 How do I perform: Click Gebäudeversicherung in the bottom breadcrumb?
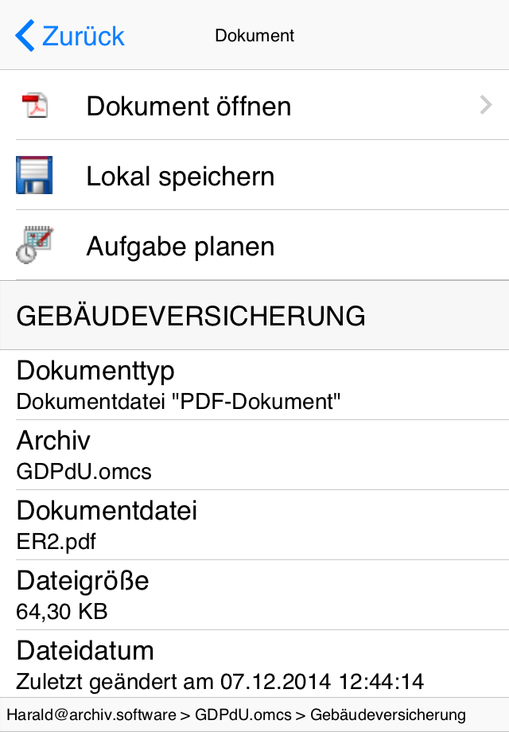(388, 715)
